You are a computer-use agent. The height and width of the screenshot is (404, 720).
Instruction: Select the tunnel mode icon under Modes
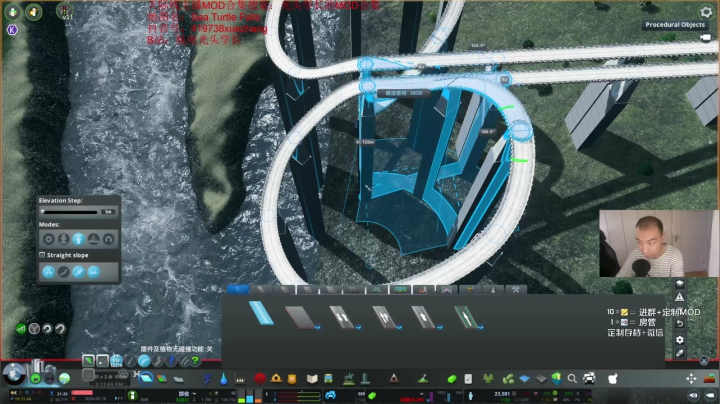point(108,239)
